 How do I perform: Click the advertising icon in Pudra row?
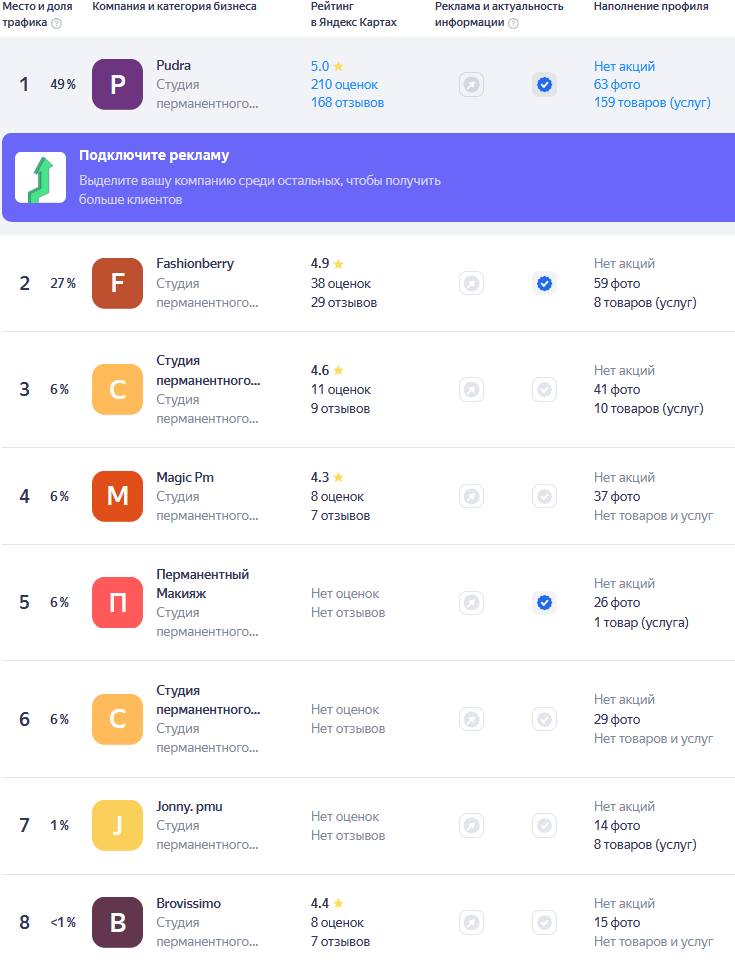(x=472, y=84)
